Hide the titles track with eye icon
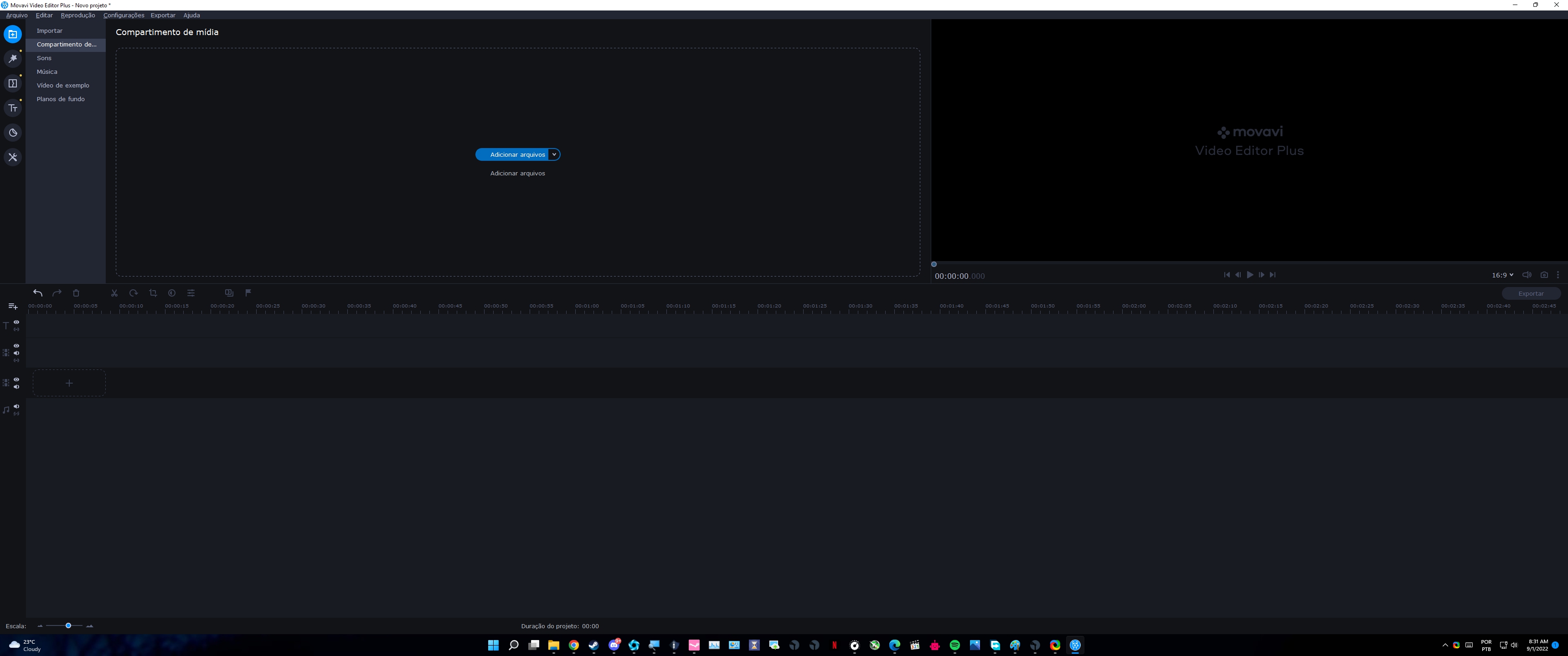 [16, 322]
